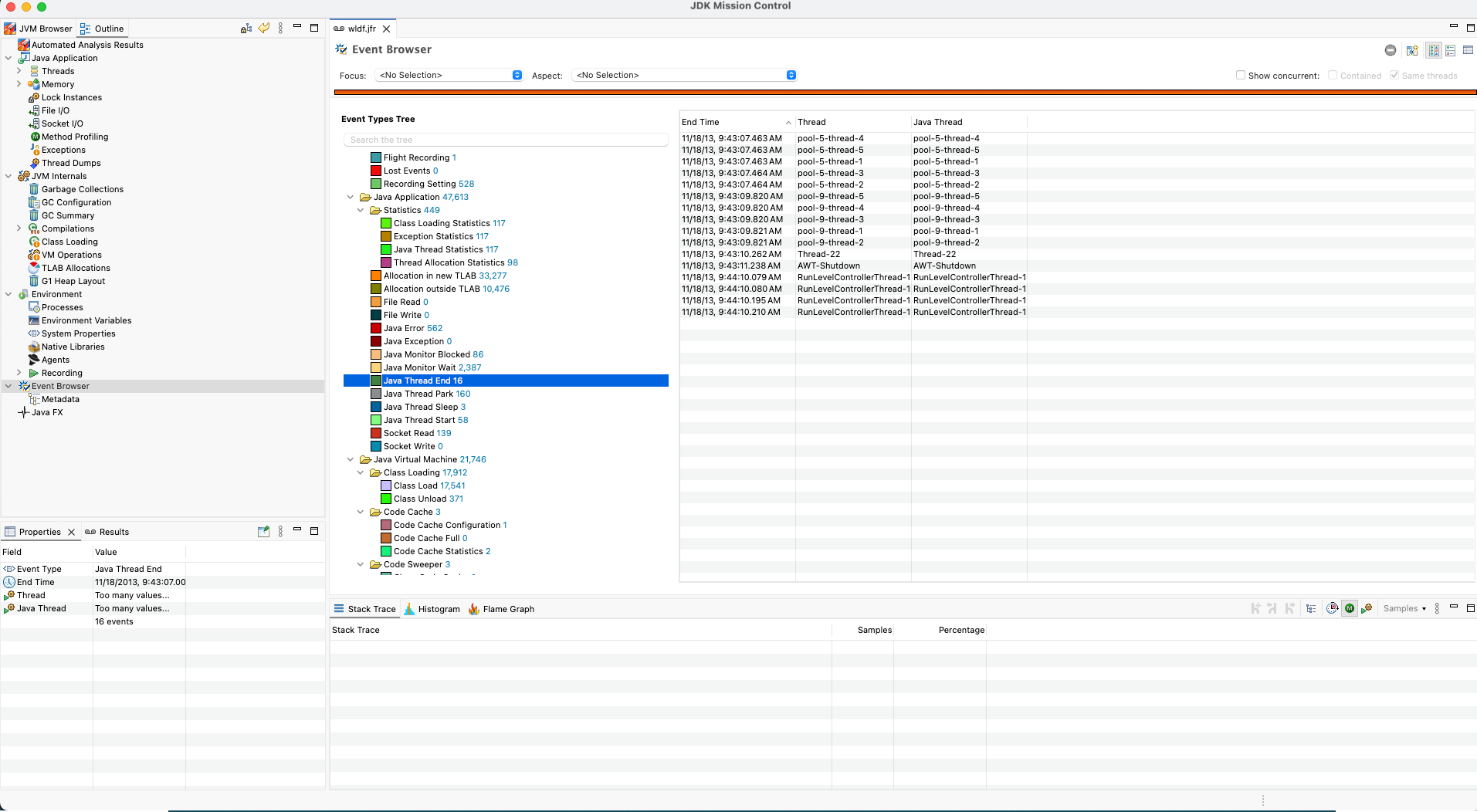Click the new page star icon in Event Browser
Viewport: 1477px width, 812px height.
(1412, 51)
